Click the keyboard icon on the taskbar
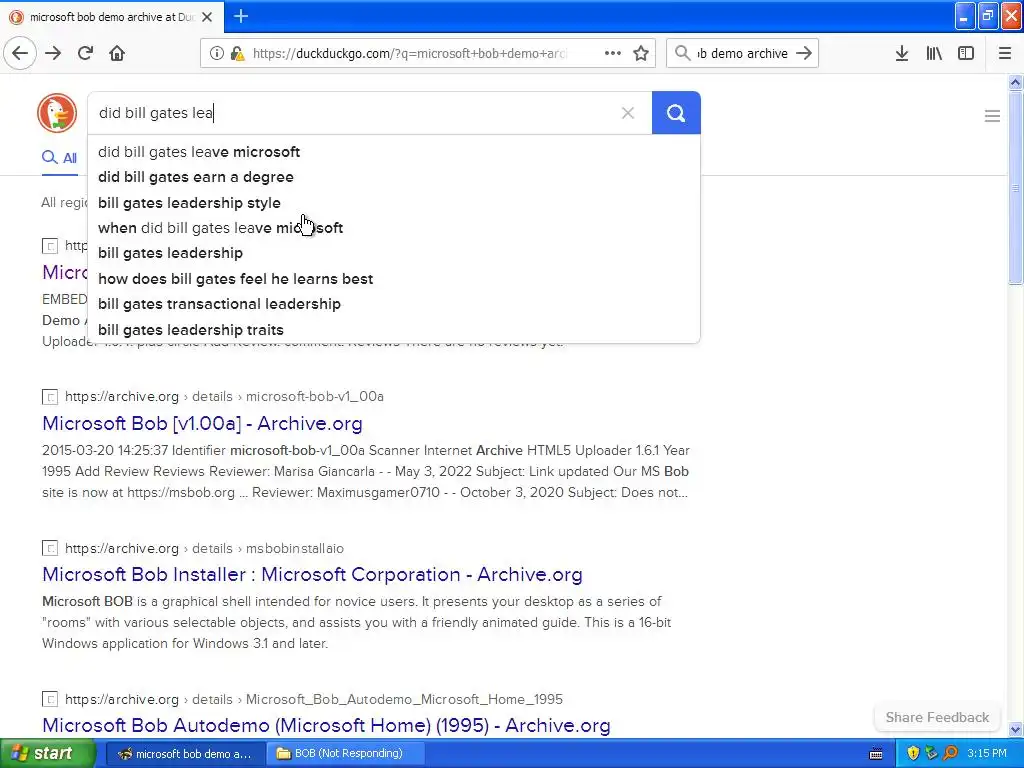1024x768 pixels. [876, 754]
